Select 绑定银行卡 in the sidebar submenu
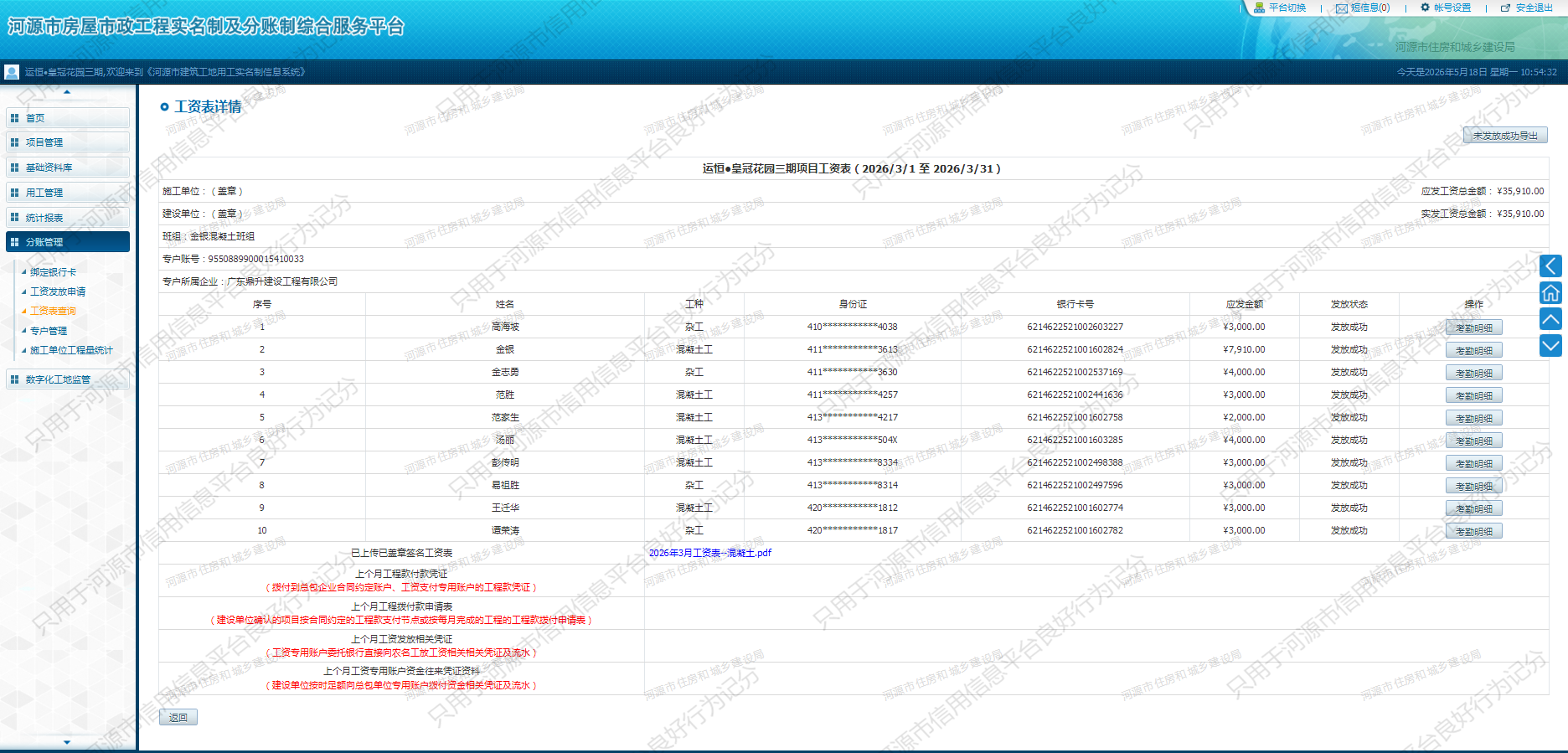 pyautogui.click(x=53, y=272)
